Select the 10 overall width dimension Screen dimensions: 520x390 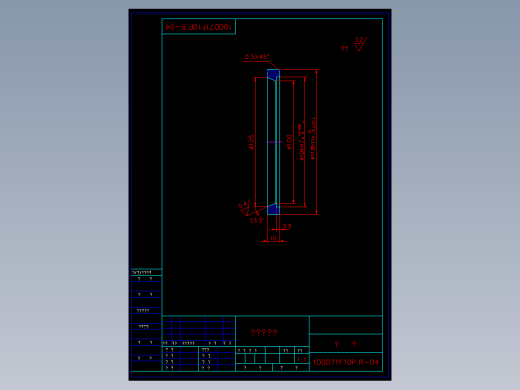pyautogui.click(x=273, y=238)
